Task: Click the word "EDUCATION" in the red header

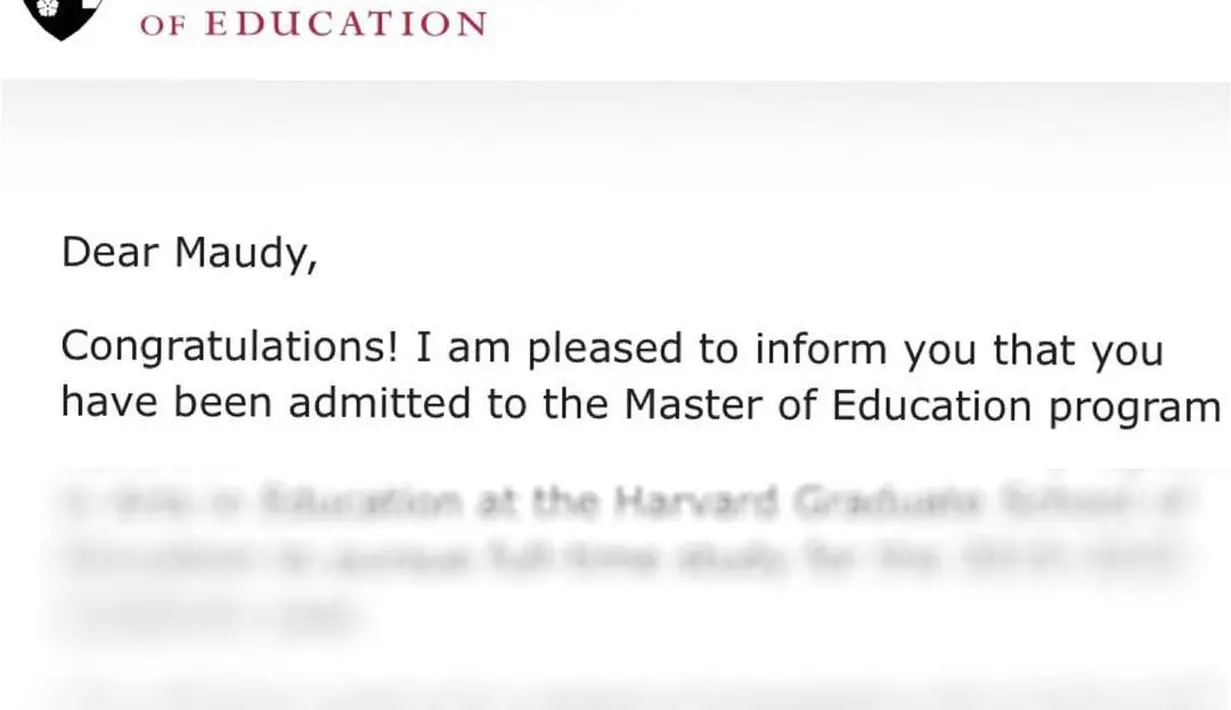Action: coord(346,24)
